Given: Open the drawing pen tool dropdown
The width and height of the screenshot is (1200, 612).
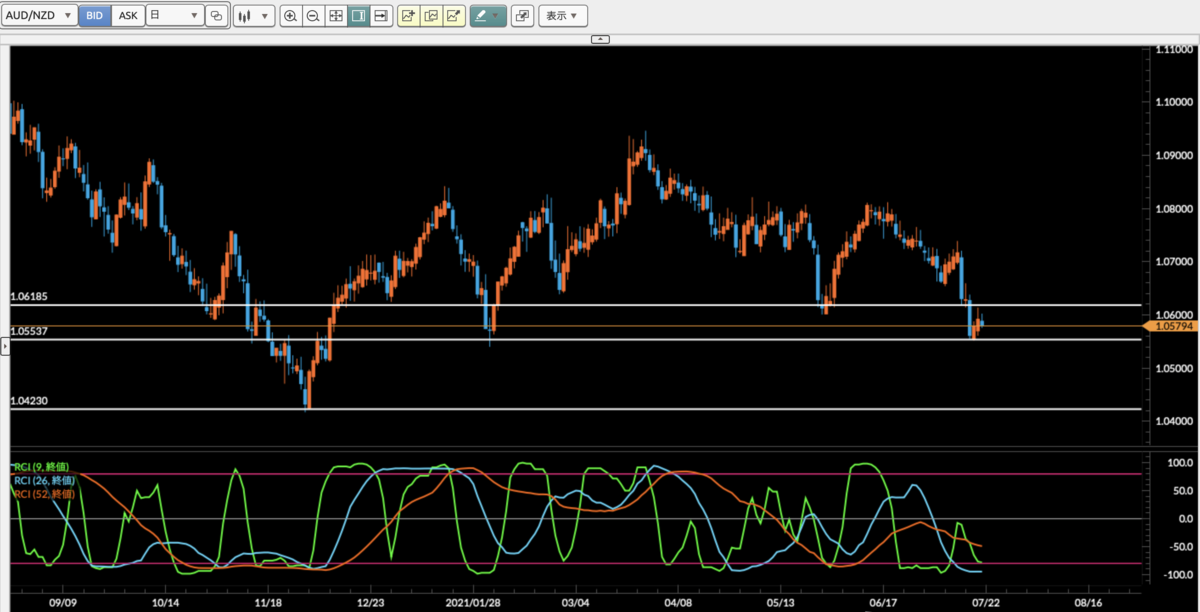Looking at the screenshot, I should tap(488, 16).
